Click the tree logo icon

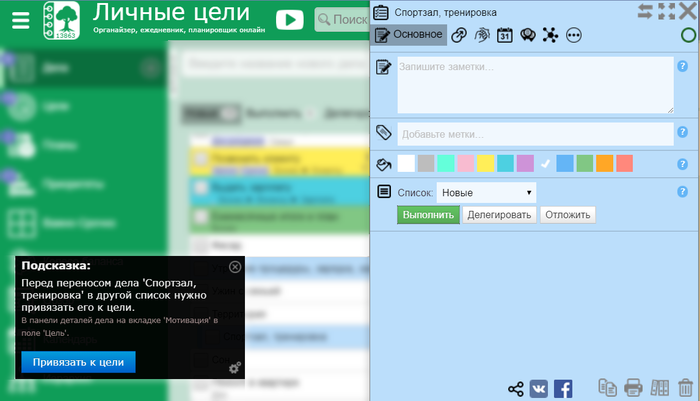[x=62, y=21]
